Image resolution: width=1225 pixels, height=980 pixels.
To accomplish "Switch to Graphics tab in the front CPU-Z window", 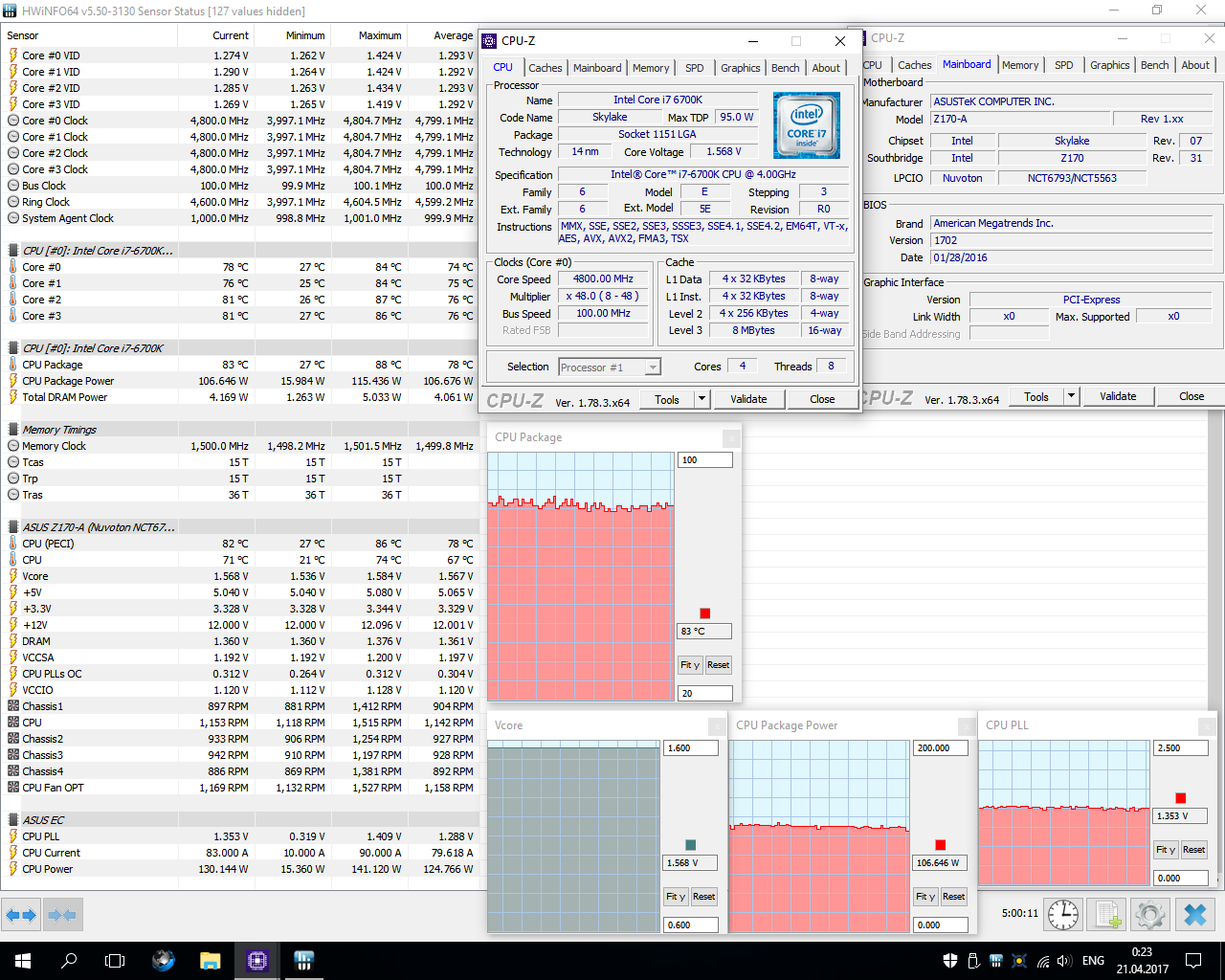I will coord(741,68).
